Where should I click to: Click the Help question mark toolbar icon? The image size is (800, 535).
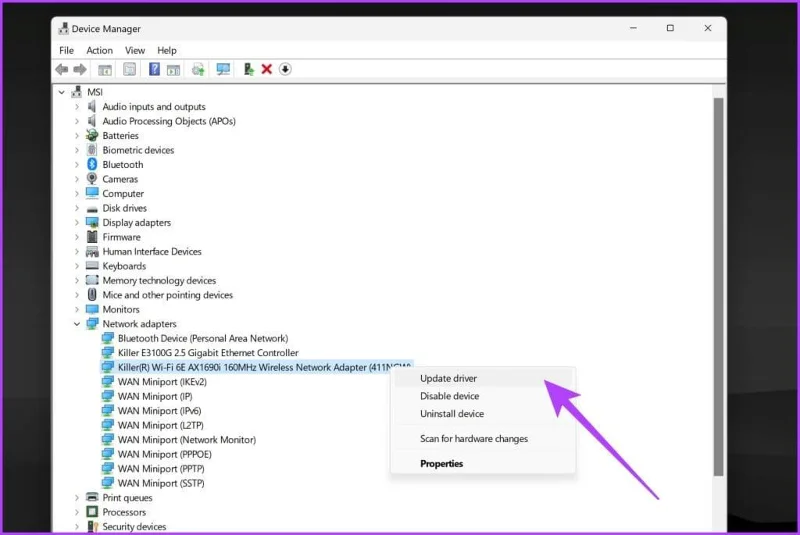pyautogui.click(x=154, y=69)
